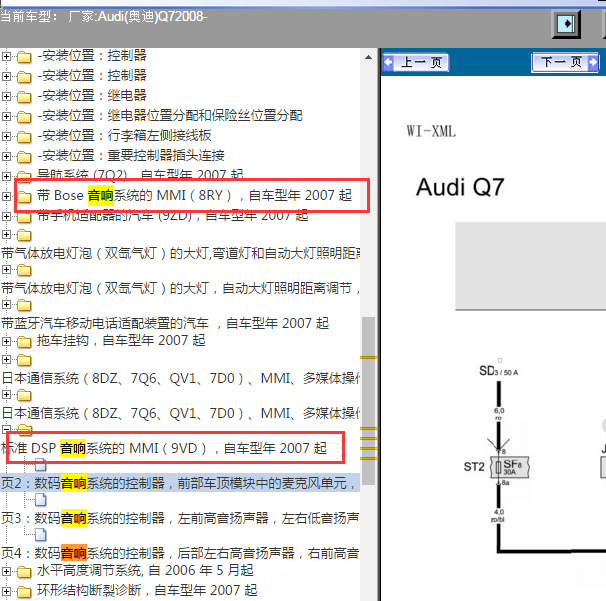This screenshot has height=601, width=606.
Task: Click the arrow button in the top header
Action: pos(566,24)
